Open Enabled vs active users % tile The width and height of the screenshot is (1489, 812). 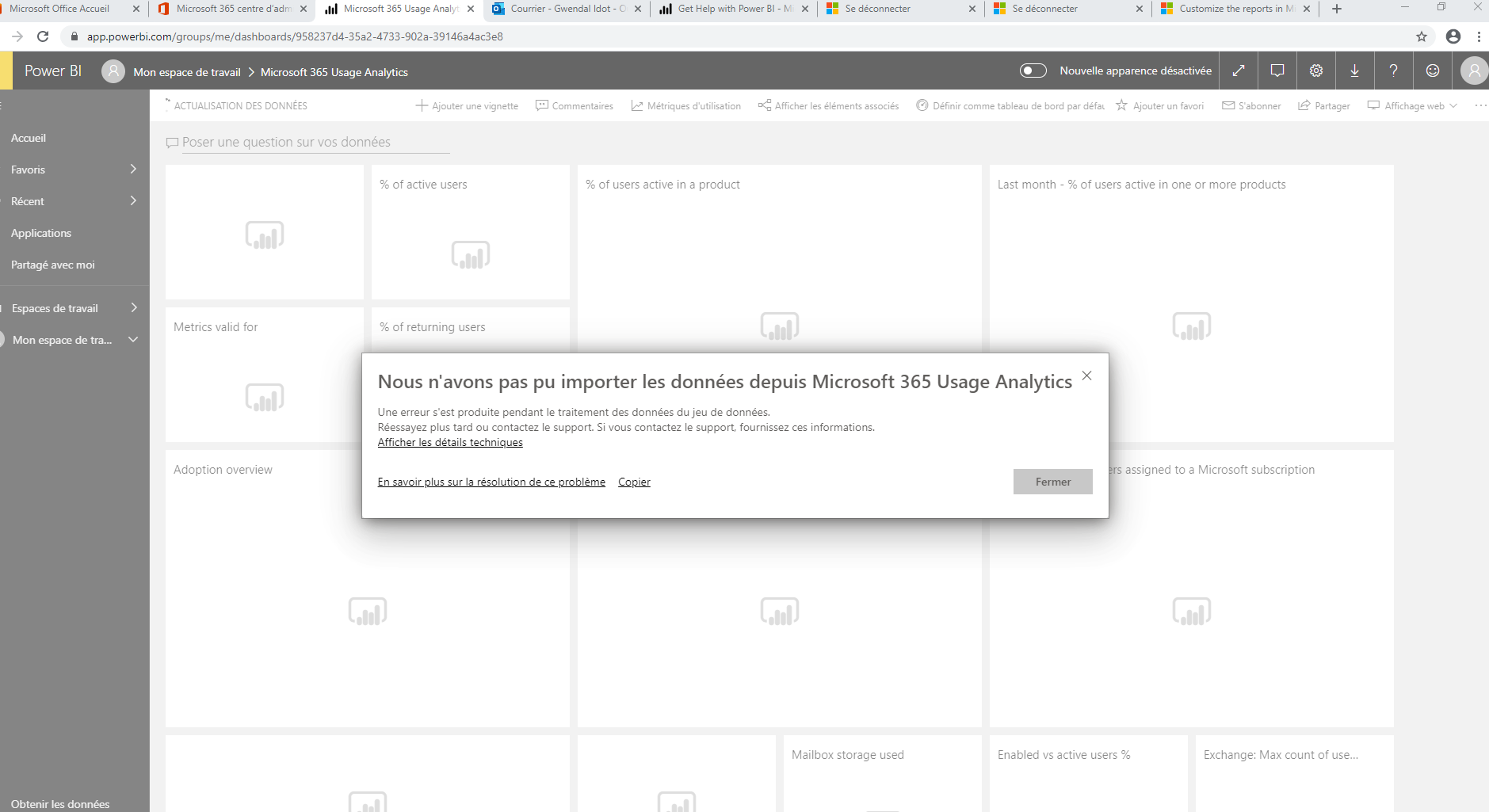[1089, 773]
